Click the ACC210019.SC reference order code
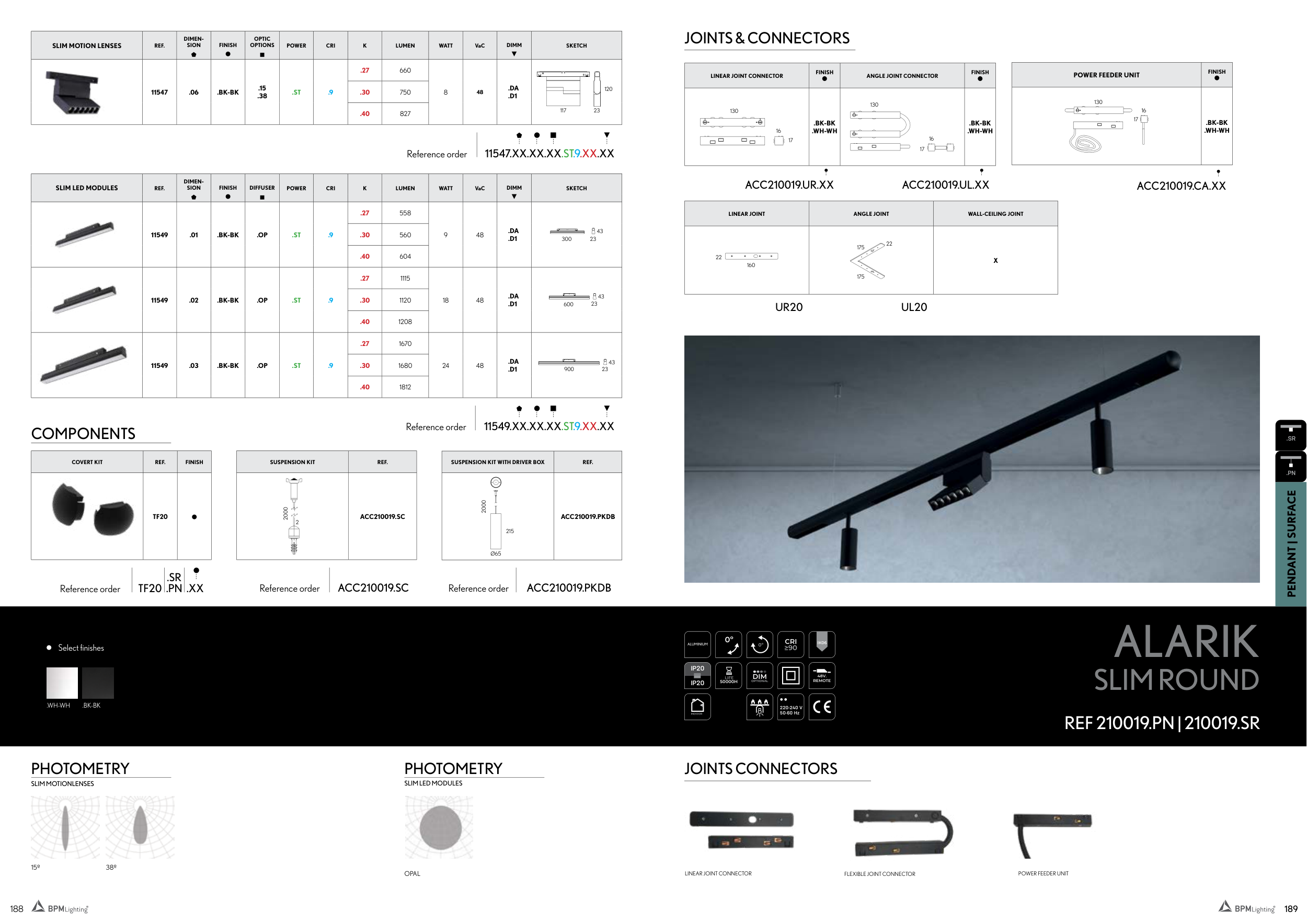 373,588
